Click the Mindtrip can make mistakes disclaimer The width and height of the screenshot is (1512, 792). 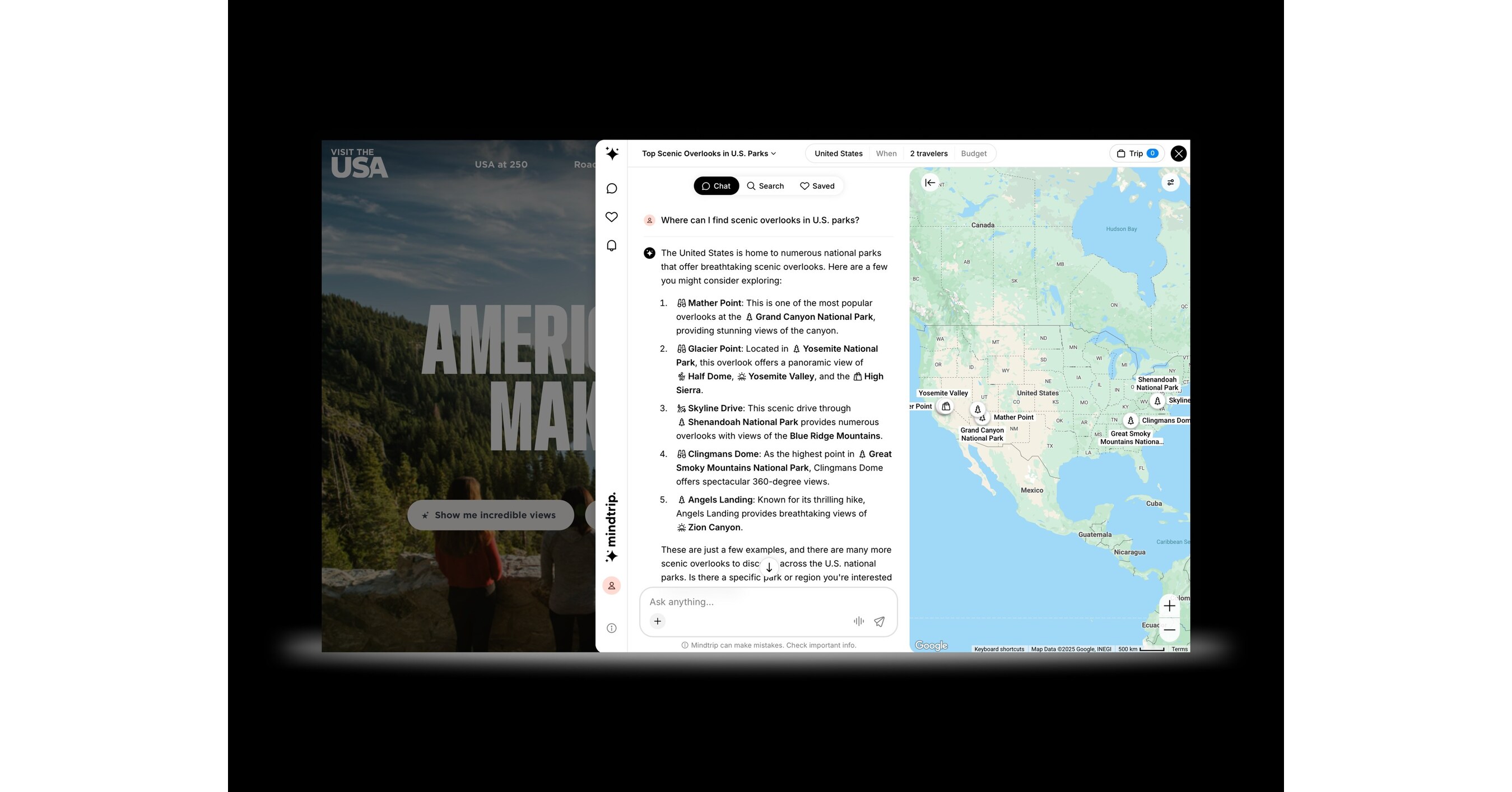pos(769,645)
